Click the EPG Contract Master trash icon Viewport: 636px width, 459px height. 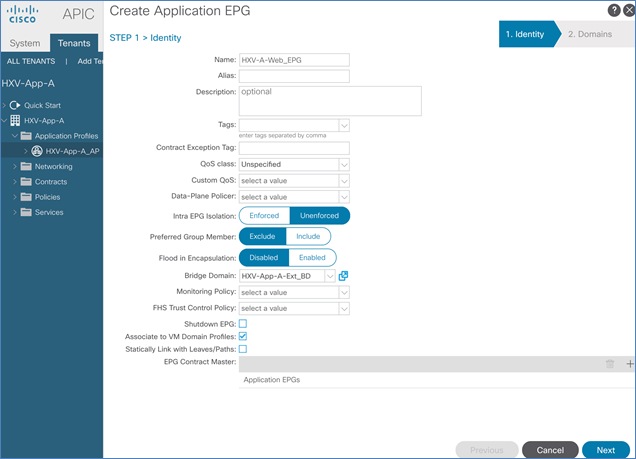(x=610, y=364)
